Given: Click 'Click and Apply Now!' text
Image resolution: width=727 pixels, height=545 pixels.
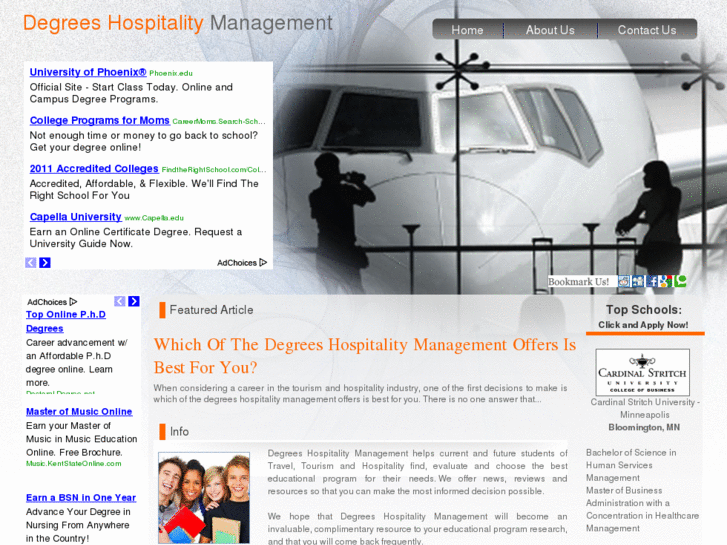Looking at the screenshot, I should point(643,325).
